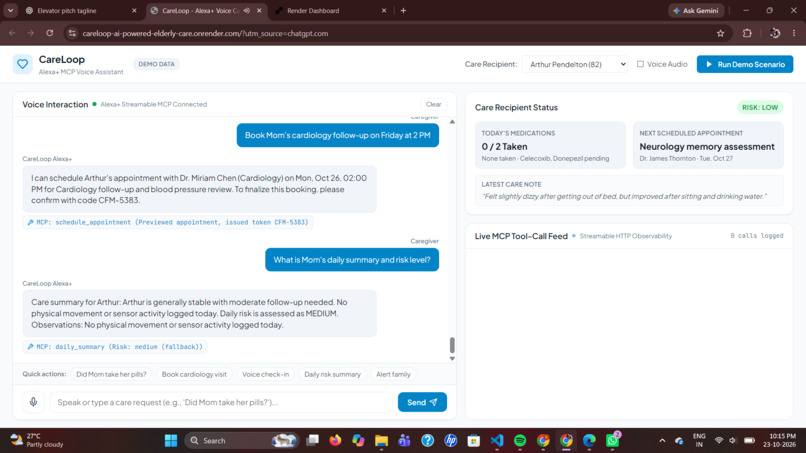Open Microsoft Edge from the taskbar
Screen dimensions: 806x453
click(x=589, y=441)
